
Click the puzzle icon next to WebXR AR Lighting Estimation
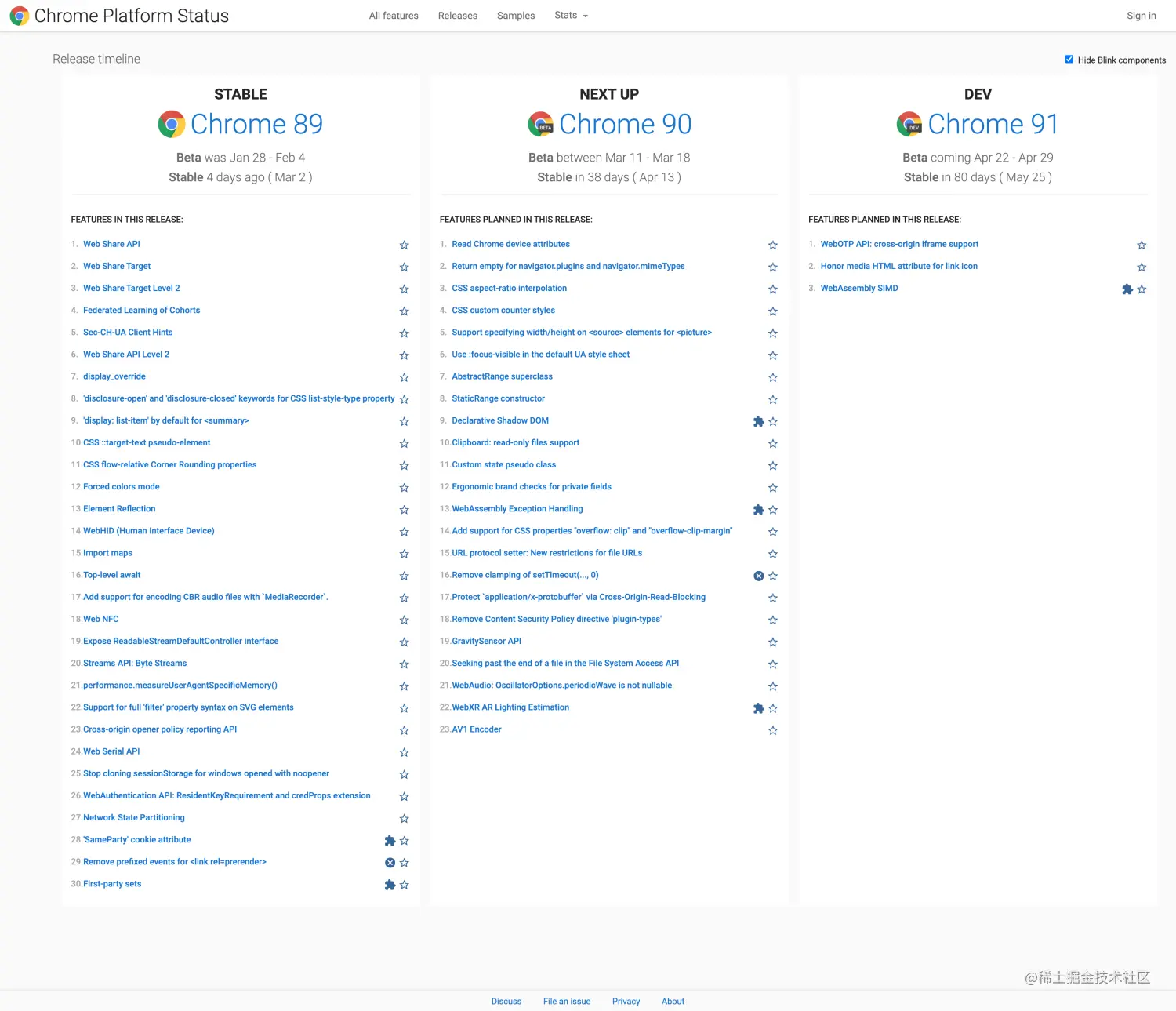coord(758,707)
